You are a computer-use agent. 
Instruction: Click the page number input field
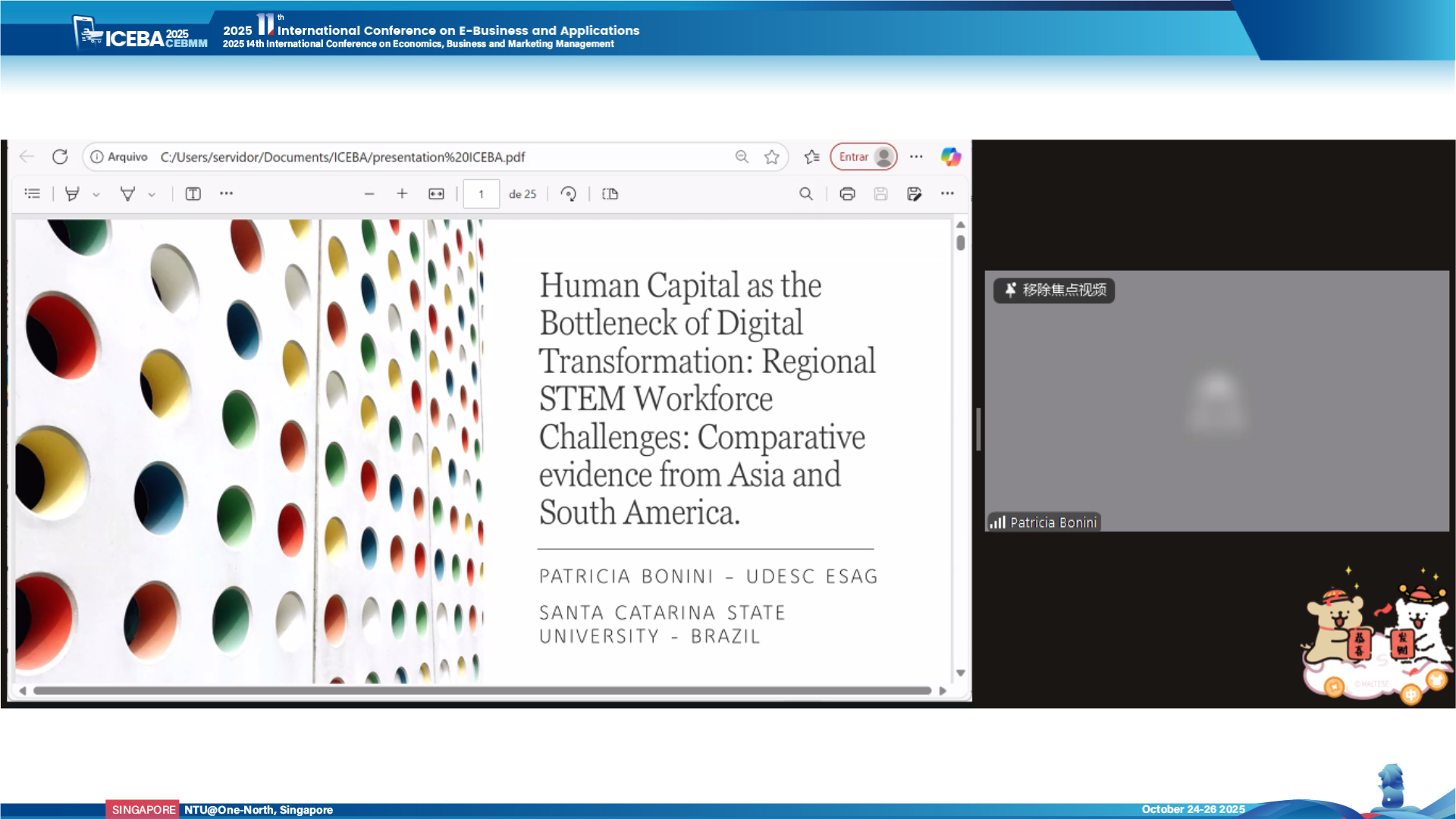(x=481, y=194)
